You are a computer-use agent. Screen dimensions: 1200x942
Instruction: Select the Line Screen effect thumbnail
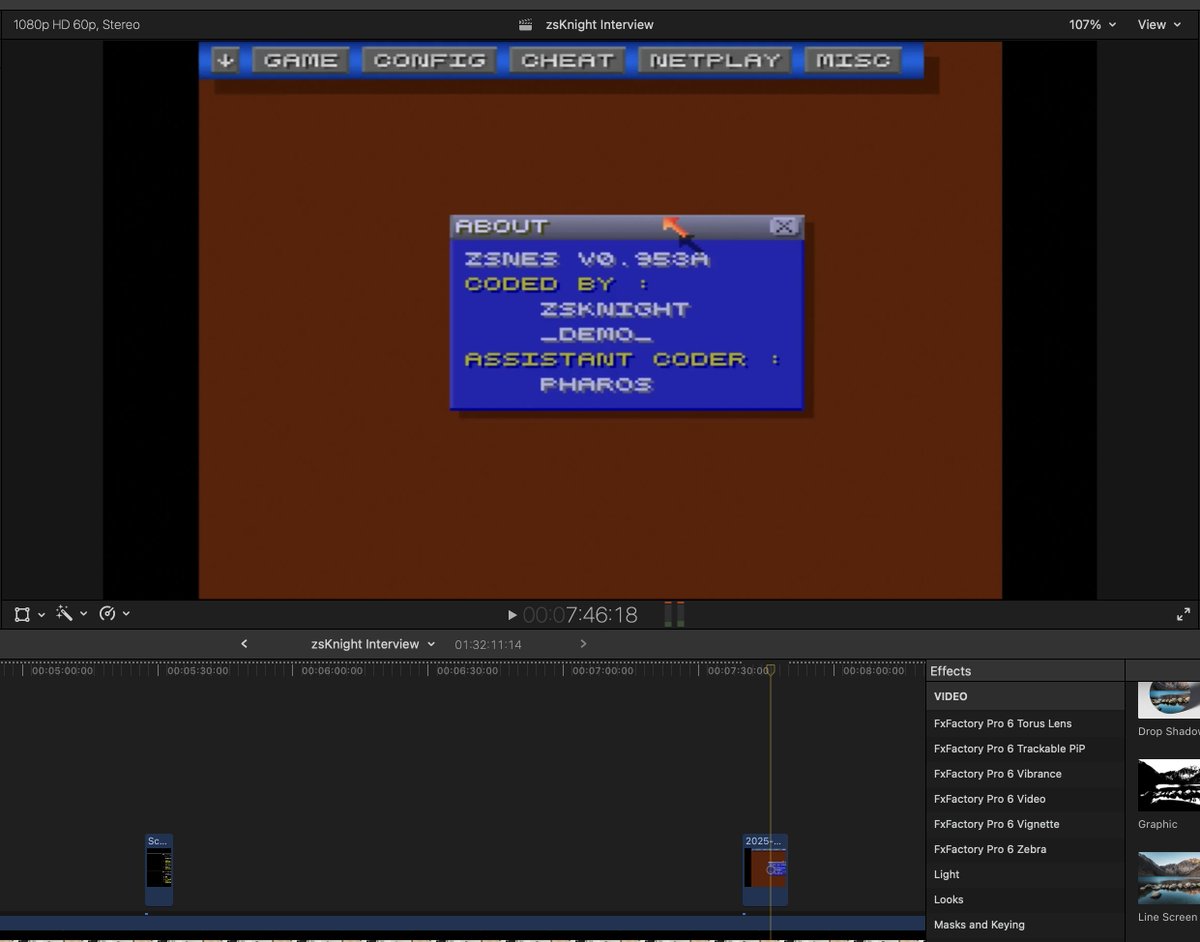1169,878
